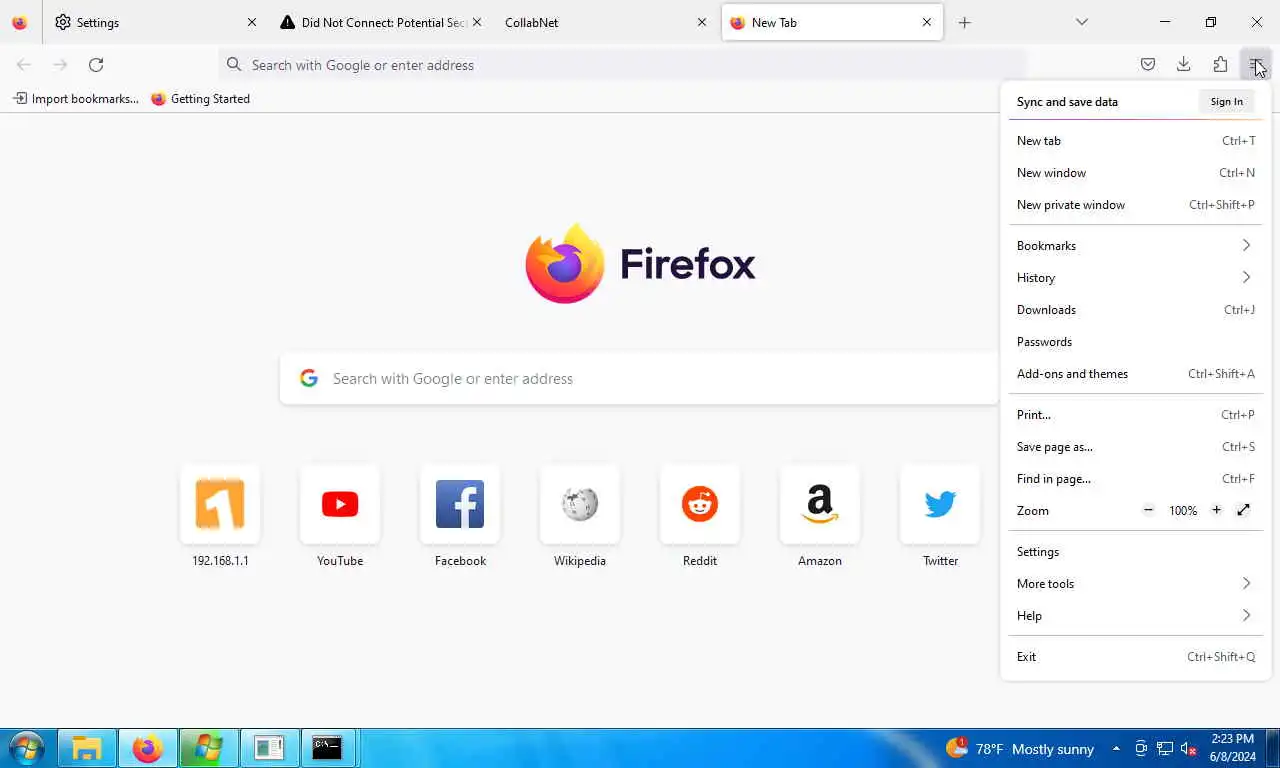
Task: Open Downloads from the menu
Action: coord(1136,310)
